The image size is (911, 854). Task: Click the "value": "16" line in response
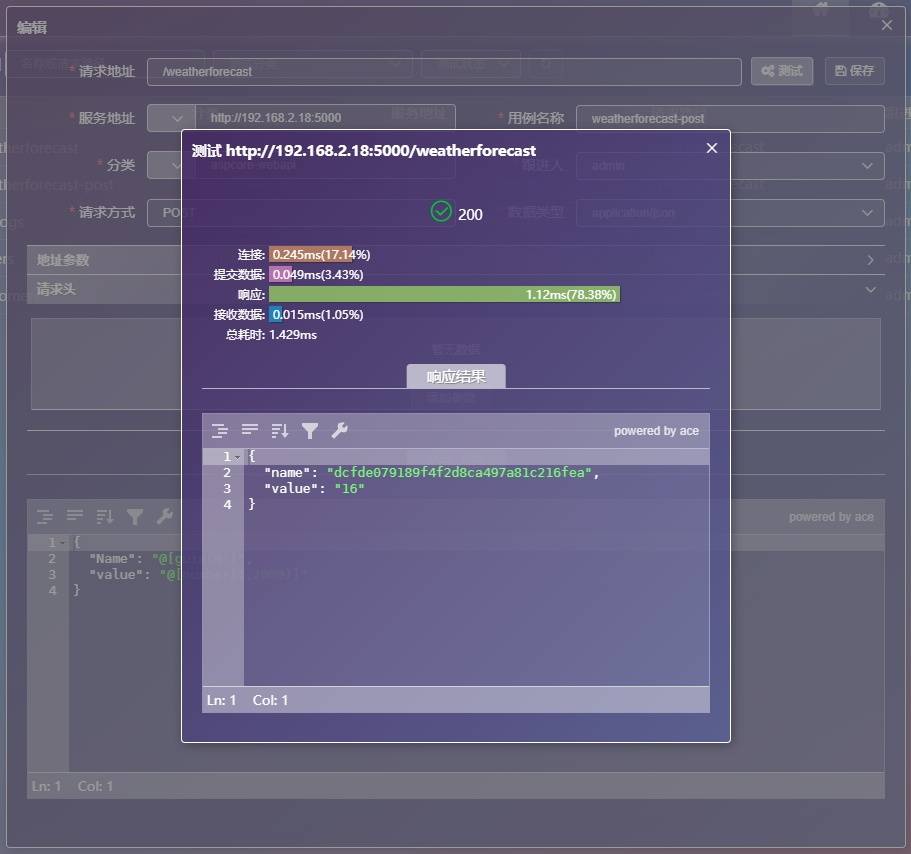pos(314,489)
